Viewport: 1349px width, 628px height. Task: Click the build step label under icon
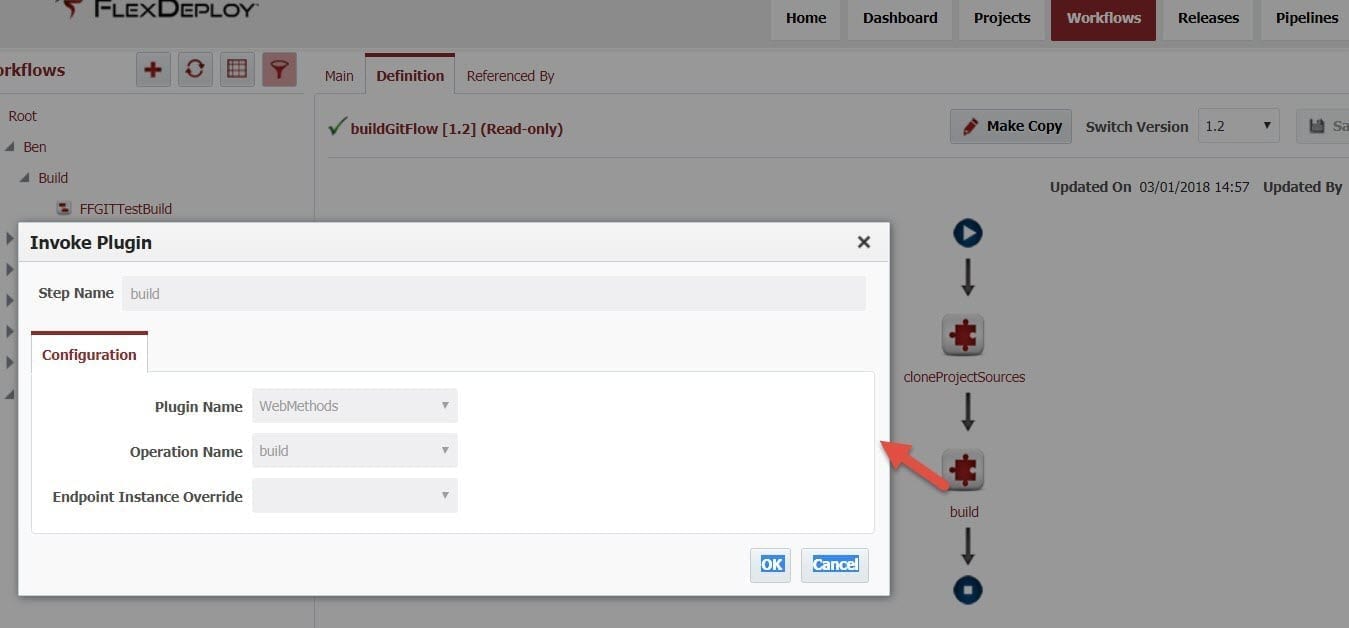pyautogui.click(x=964, y=512)
